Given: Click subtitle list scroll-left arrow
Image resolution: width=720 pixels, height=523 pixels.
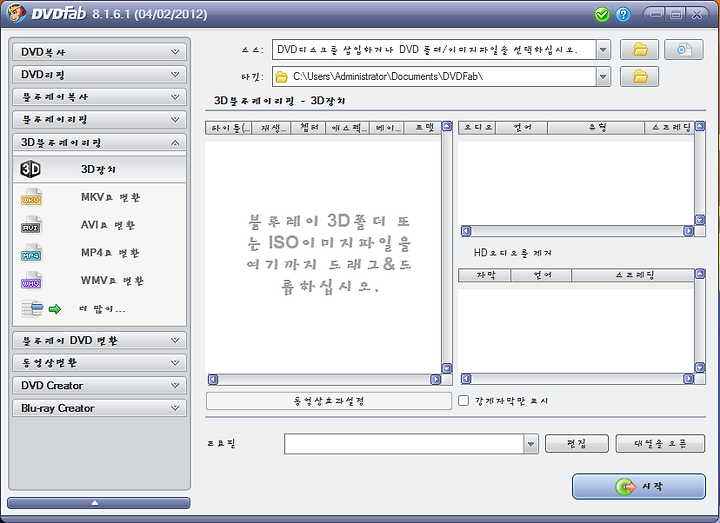Looking at the screenshot, I should (466, 378).
